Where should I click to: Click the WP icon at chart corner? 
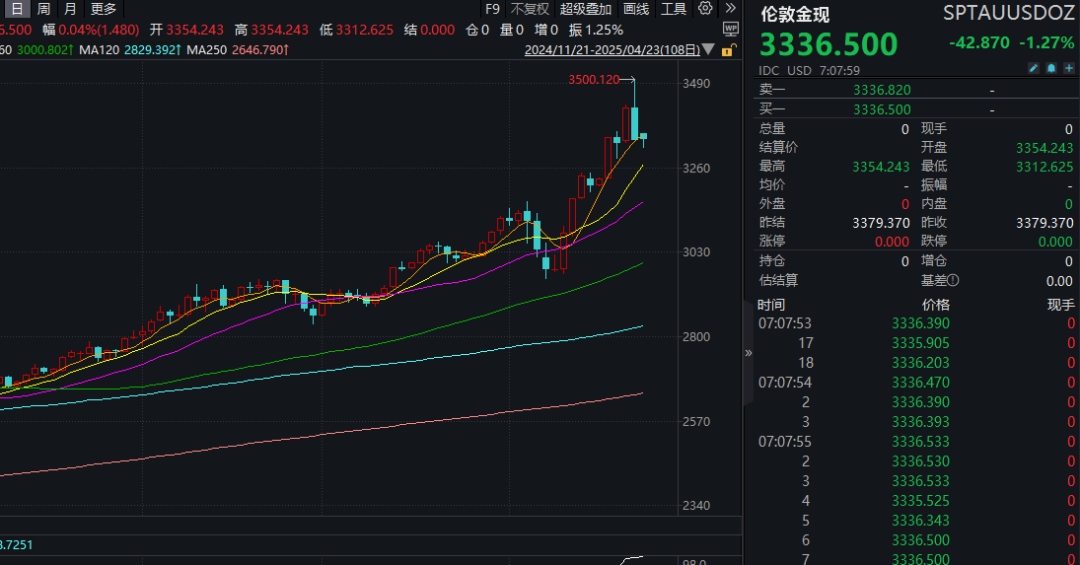730,30
